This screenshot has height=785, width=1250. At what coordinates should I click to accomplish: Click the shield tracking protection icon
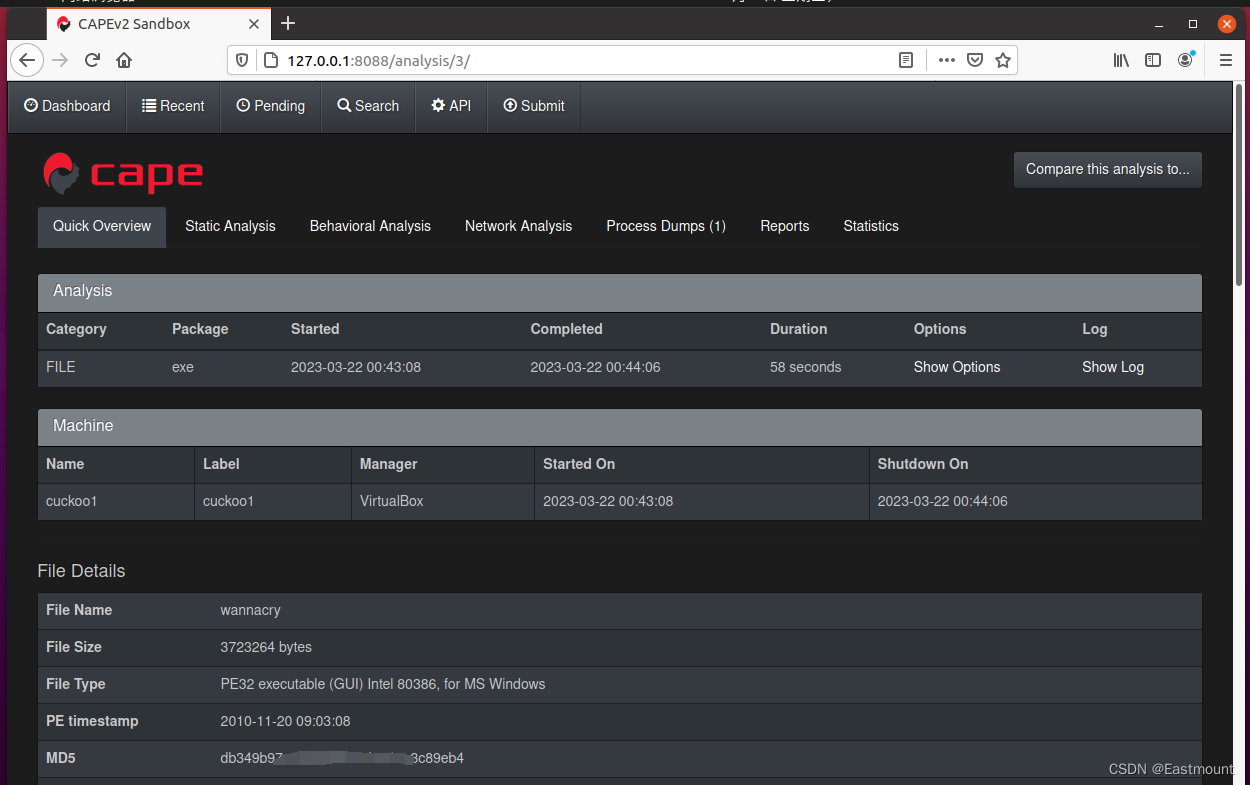(x=242, y=60)
